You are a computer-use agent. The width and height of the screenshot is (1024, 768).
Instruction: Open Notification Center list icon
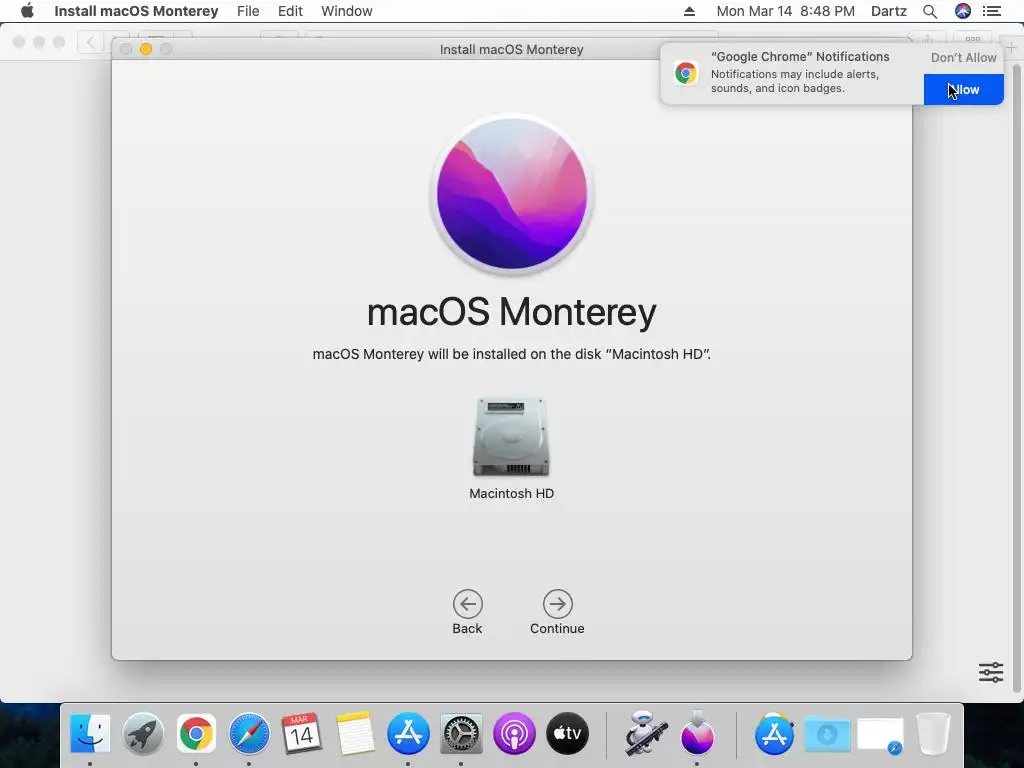click(992, 11)
